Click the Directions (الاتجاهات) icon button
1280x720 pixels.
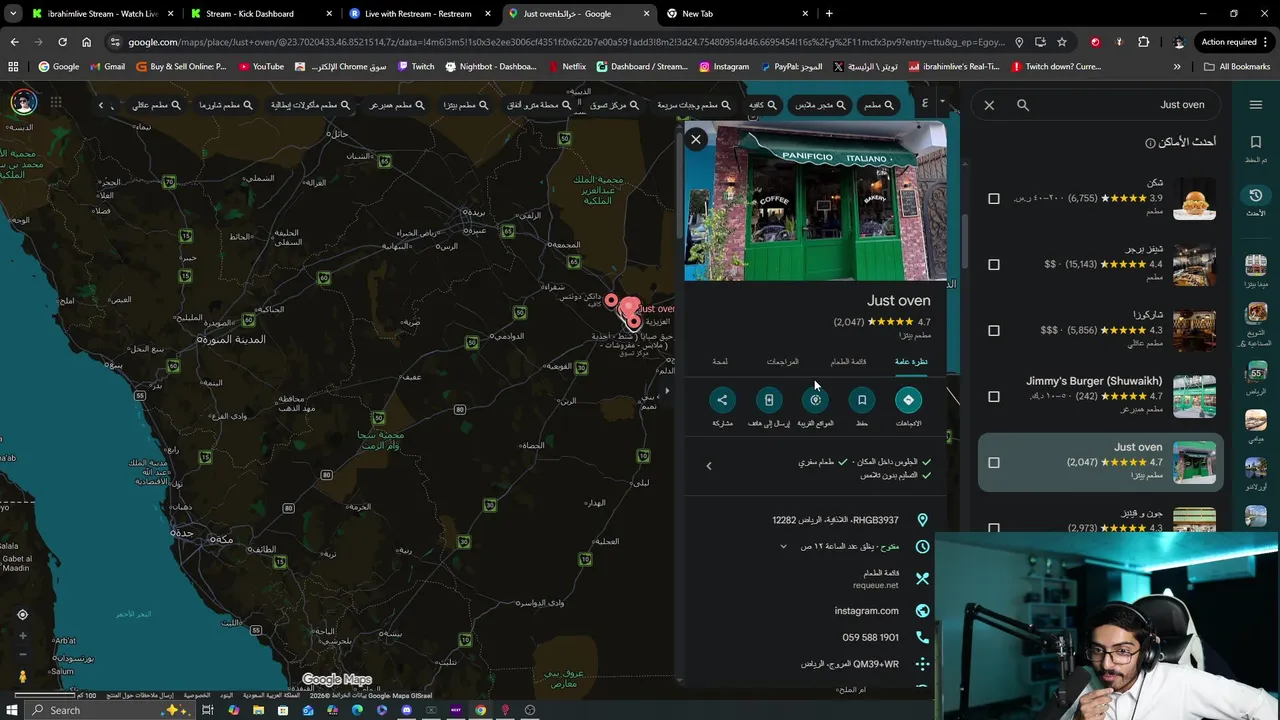[908, 400]
